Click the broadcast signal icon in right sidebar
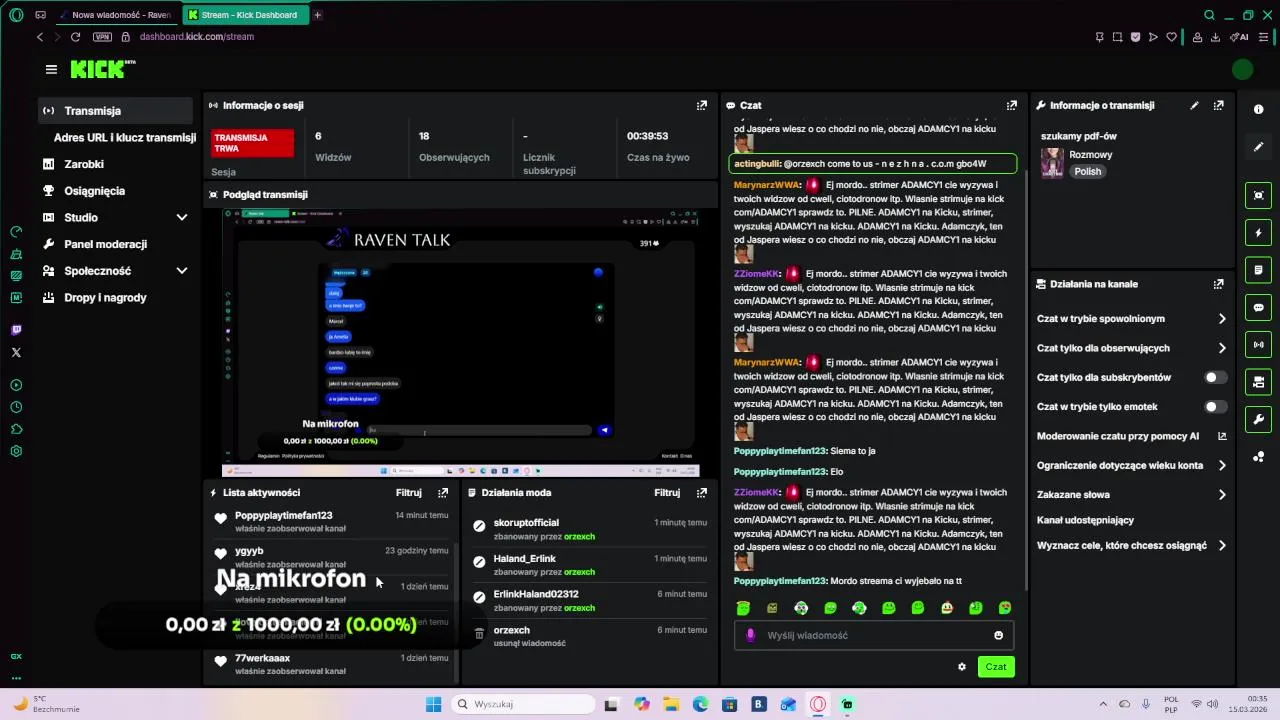1280x720 pixels. point(1258,345)
